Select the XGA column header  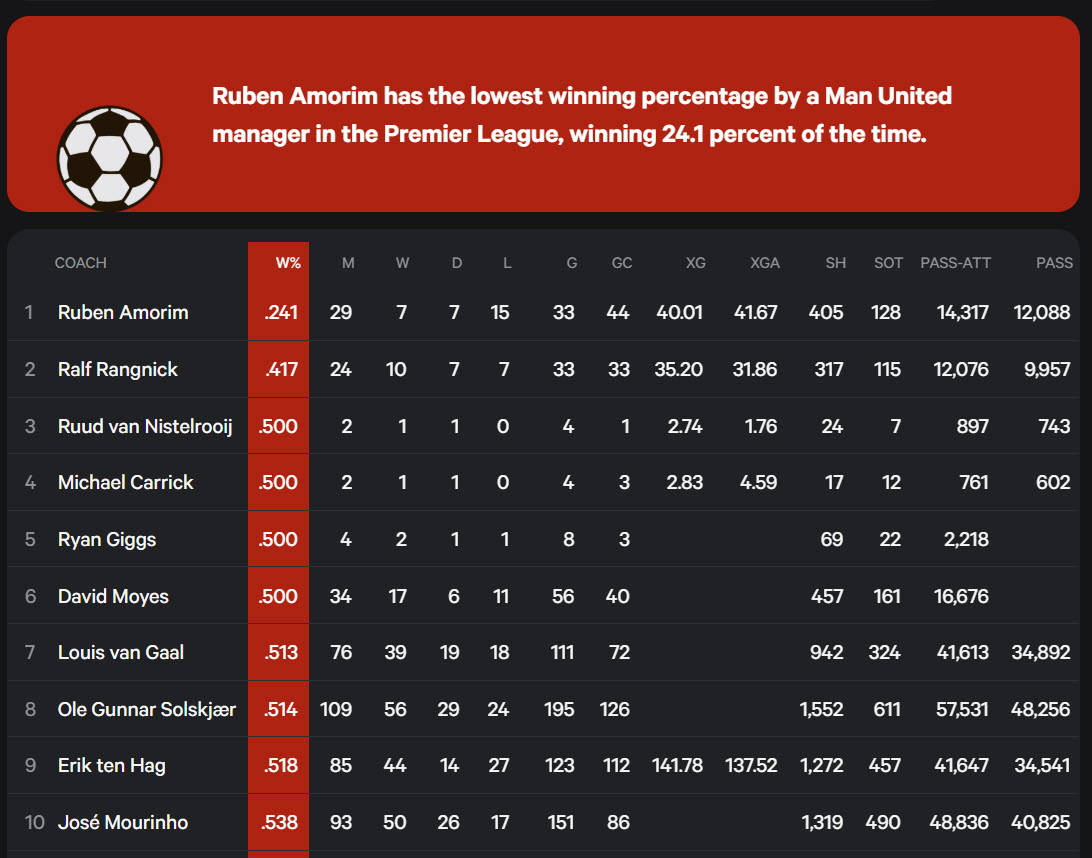click(765, 263)
